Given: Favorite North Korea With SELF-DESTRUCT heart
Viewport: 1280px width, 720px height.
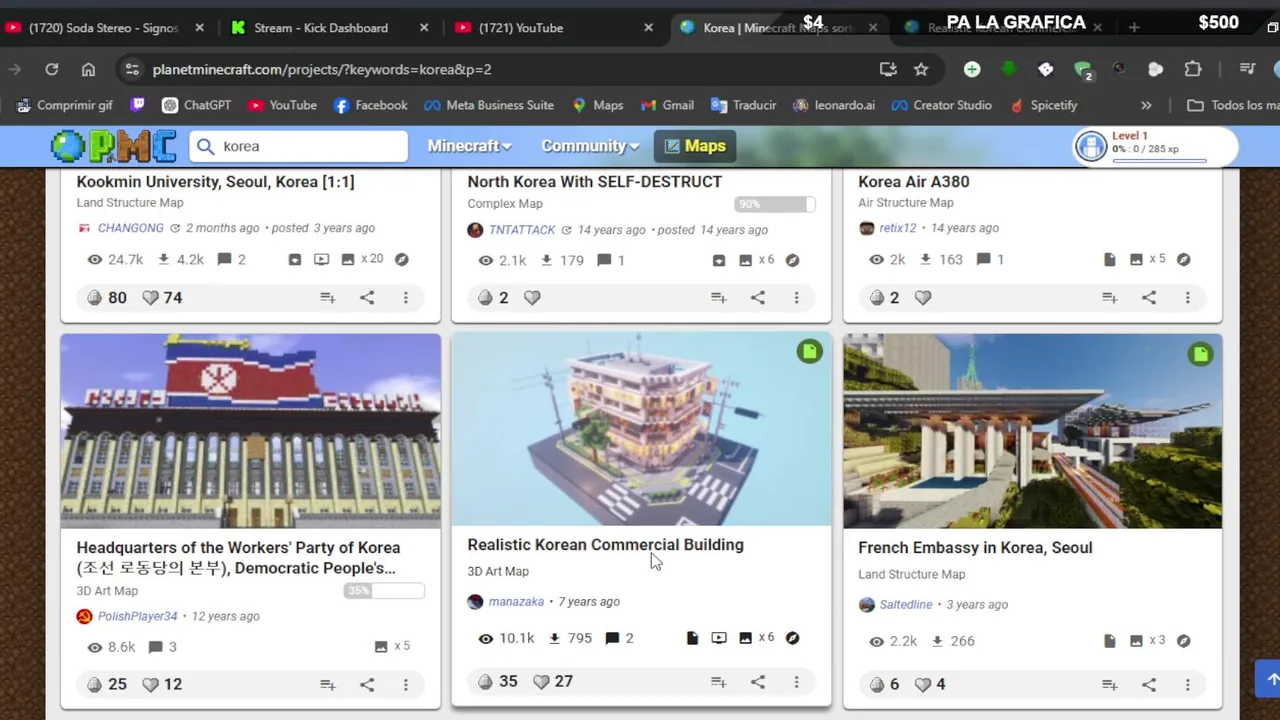Looking at the screenshot, I should coord(532,298).
